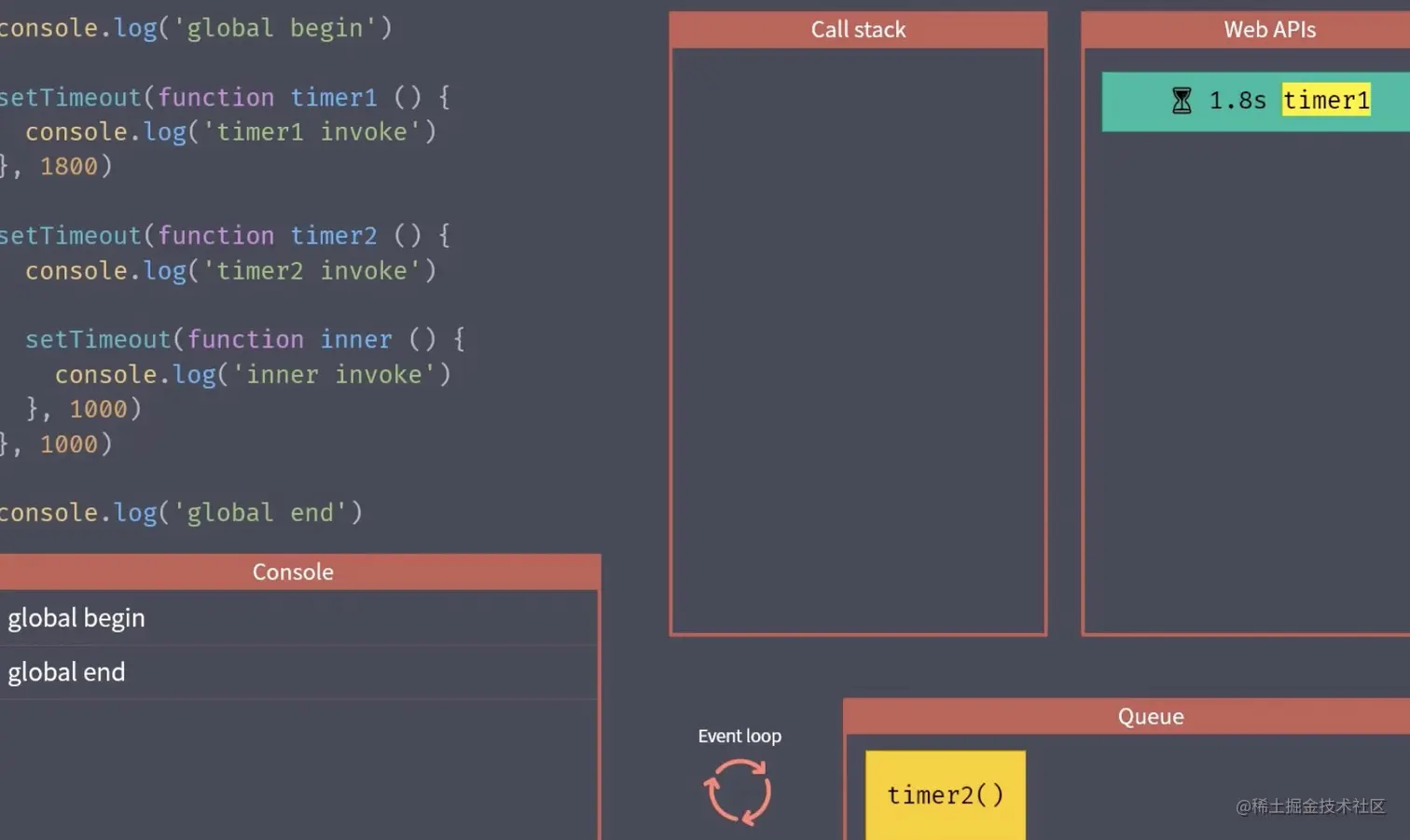
Task: Click the Web APIs panel header
Action: coord(1247,30)
